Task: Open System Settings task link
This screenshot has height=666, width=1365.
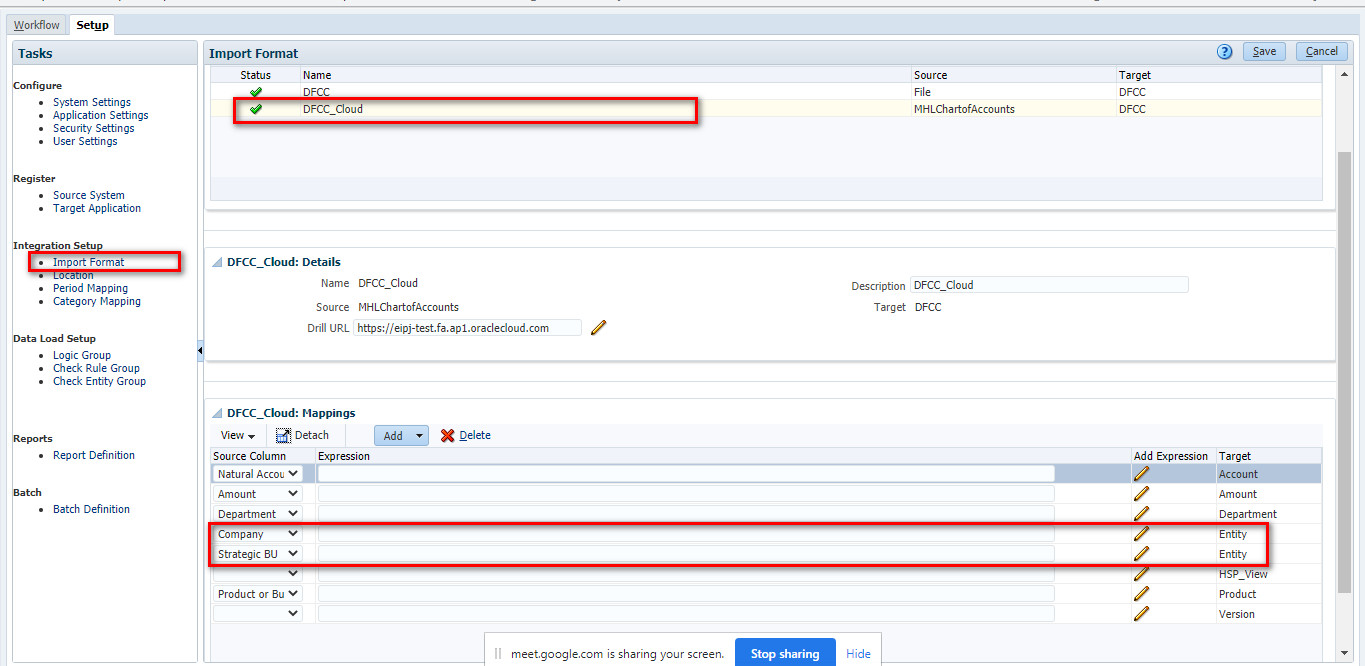Action: [x=92, y=102]
